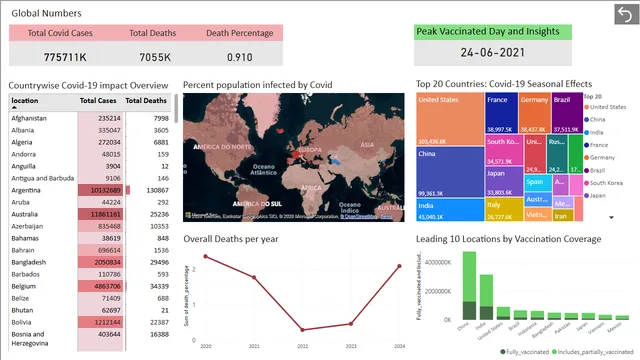Select the Afghanistan row in table
640x360 pixels.
(90, 118)
